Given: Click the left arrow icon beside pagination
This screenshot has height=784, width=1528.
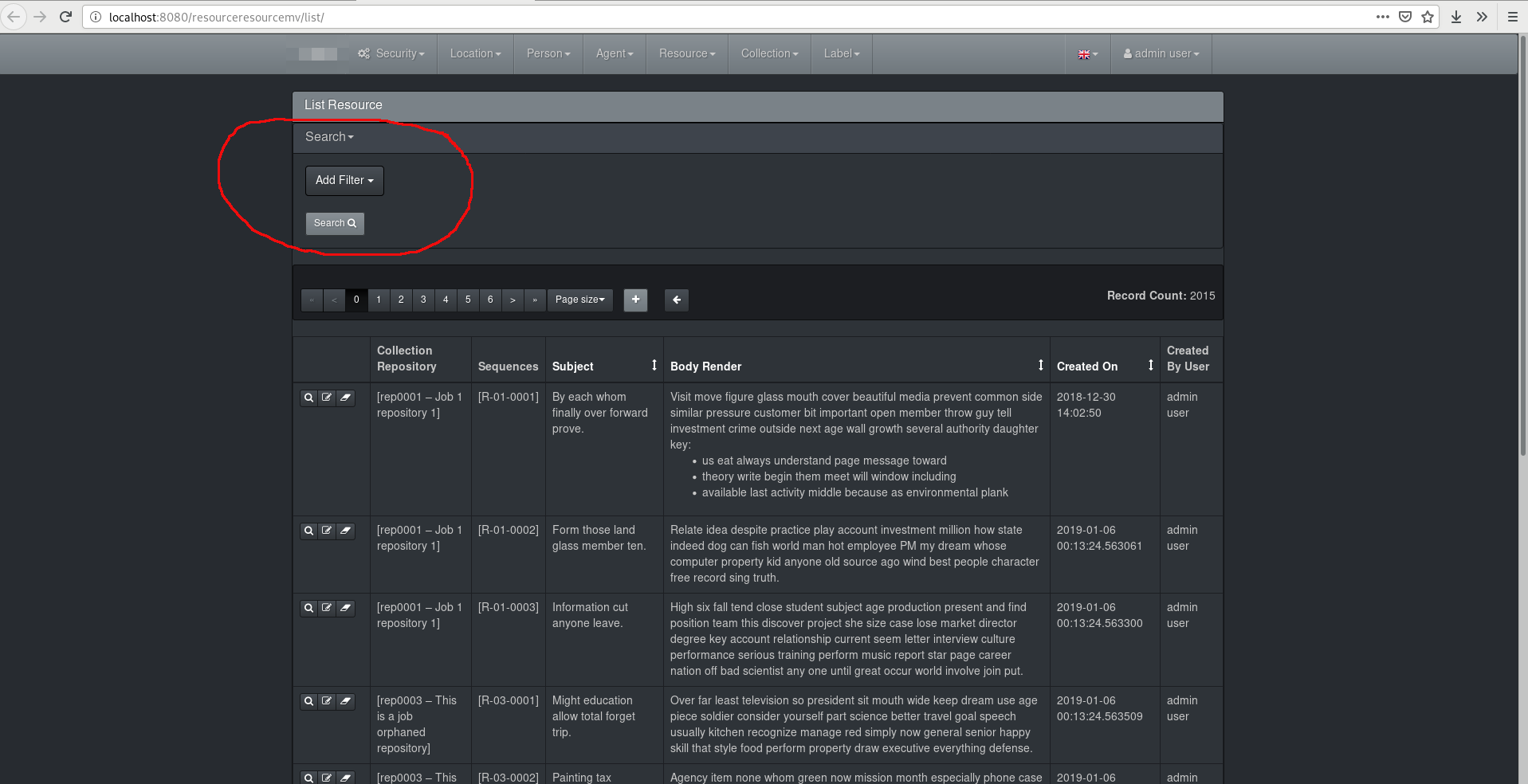Looking at the screenshot, I should point(675,300).
